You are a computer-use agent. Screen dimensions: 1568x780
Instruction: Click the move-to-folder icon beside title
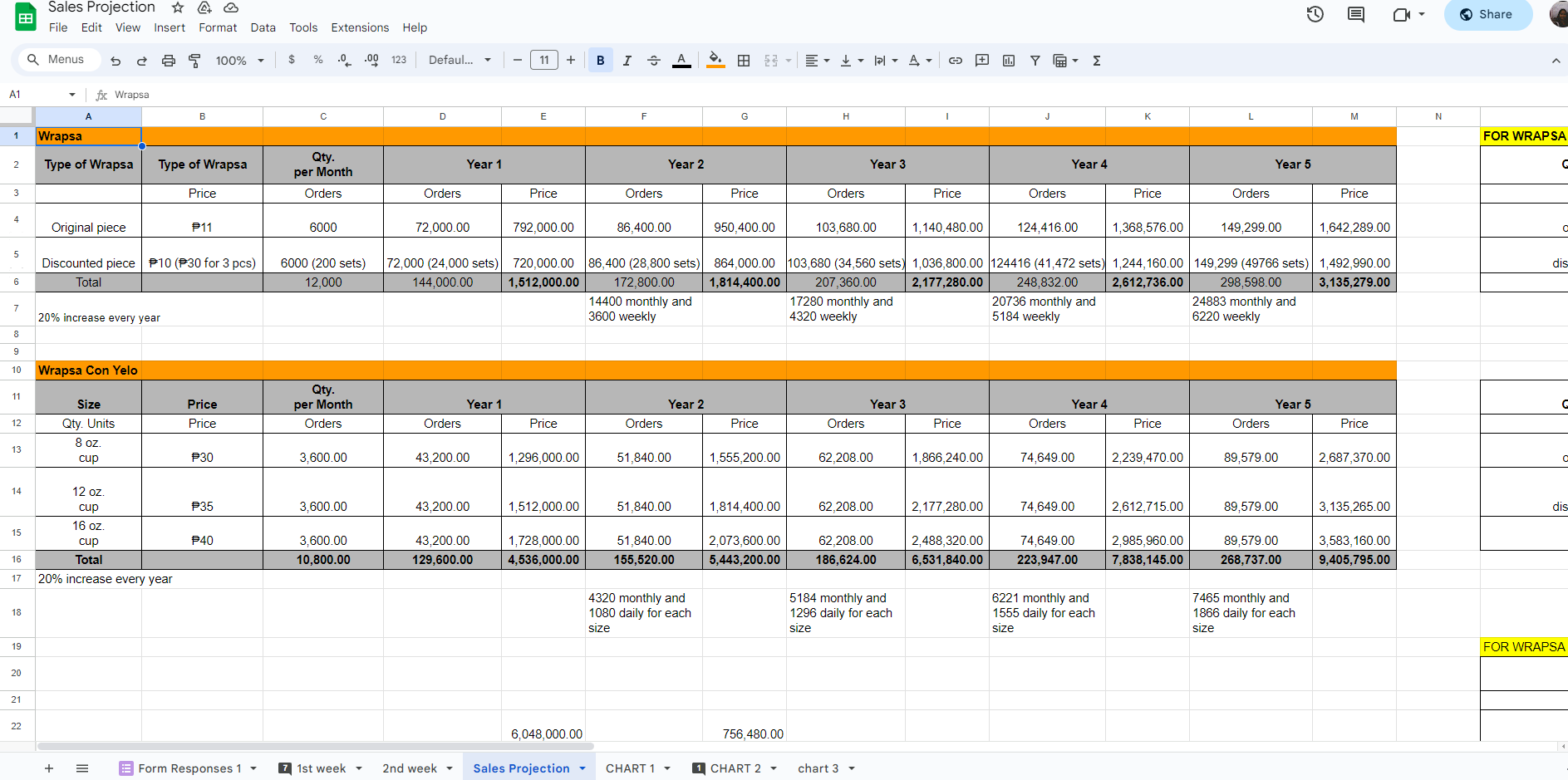click(204, 7)
